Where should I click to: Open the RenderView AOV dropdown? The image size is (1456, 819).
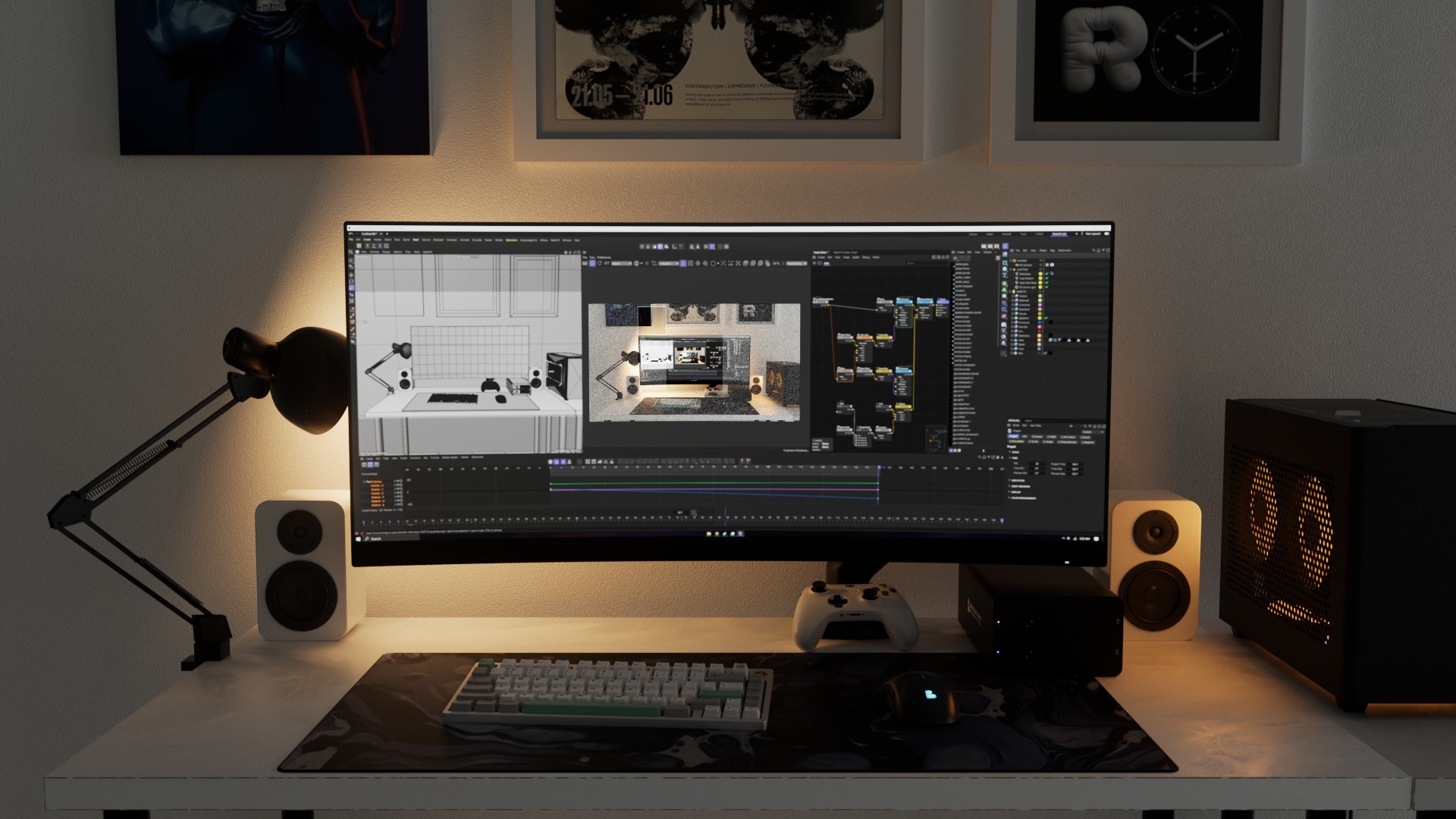pos(622,263)
